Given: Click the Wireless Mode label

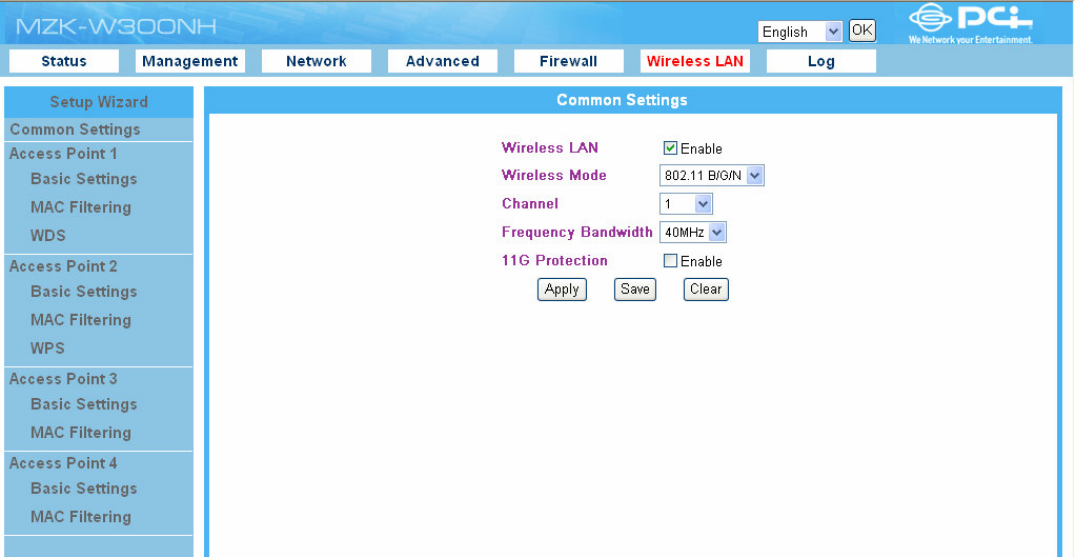Looking at the screenshot, I should point(554,175).
